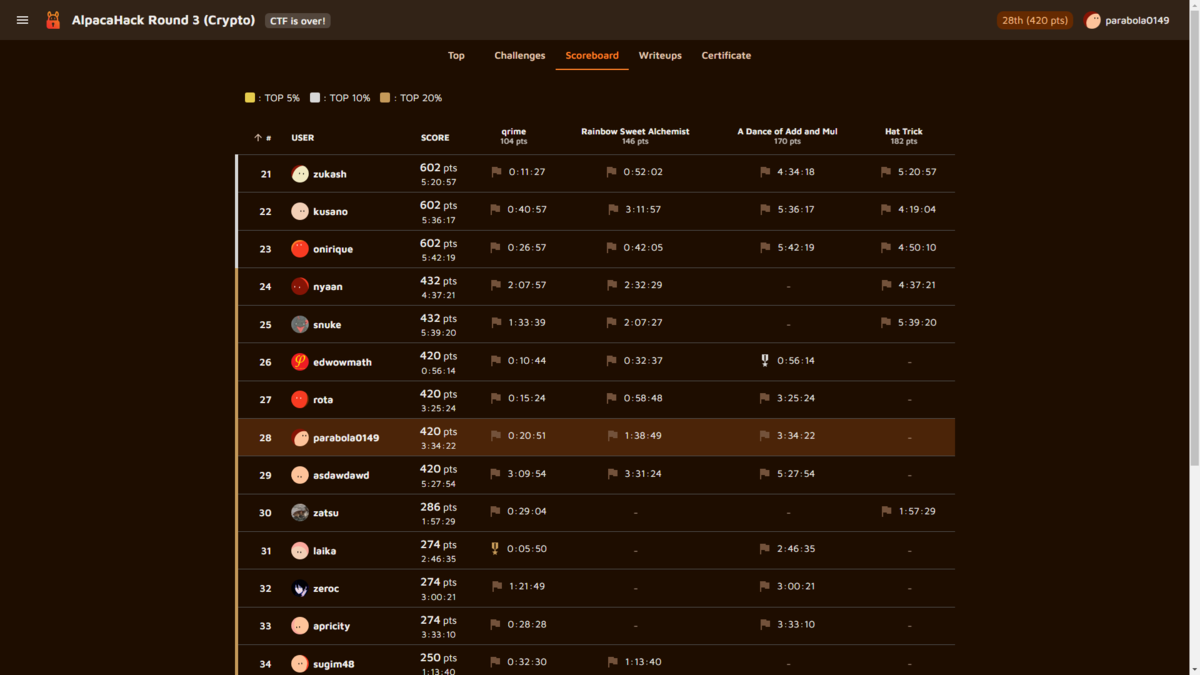Switch to the Top tab
This screenshot has width=1200, height=675.
456,56
